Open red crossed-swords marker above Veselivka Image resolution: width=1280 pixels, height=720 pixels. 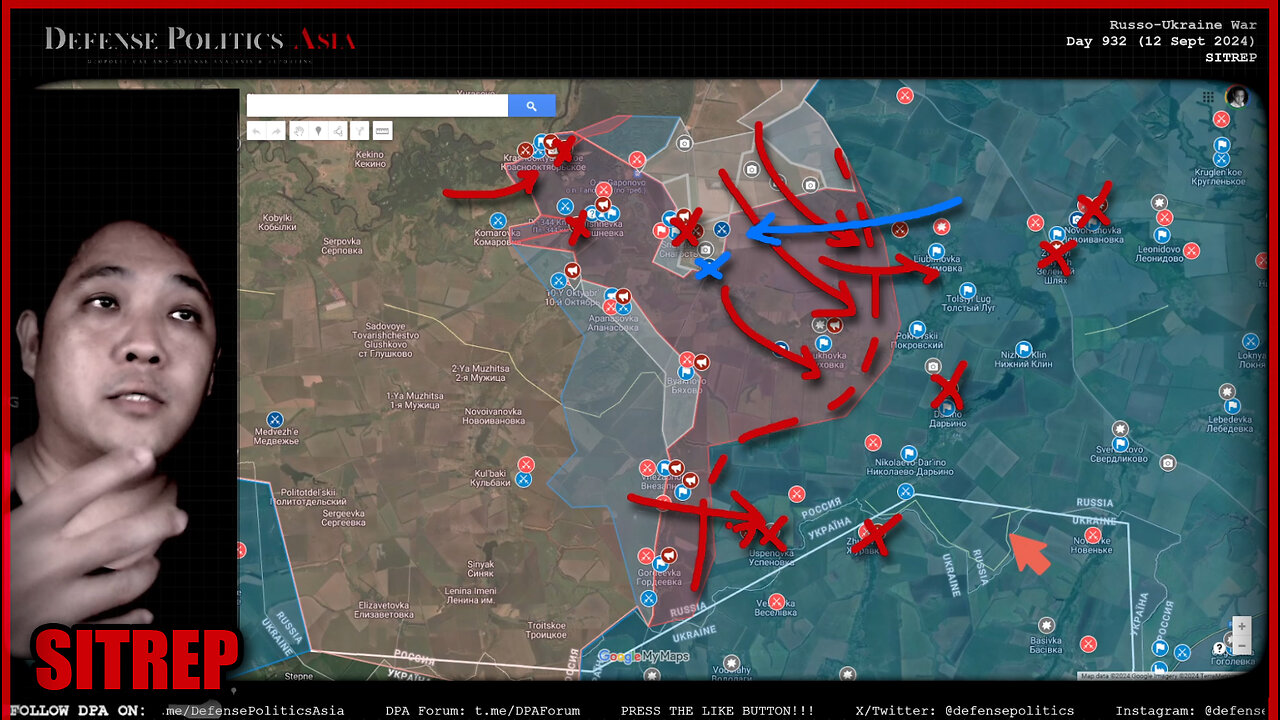pos(776,601)
